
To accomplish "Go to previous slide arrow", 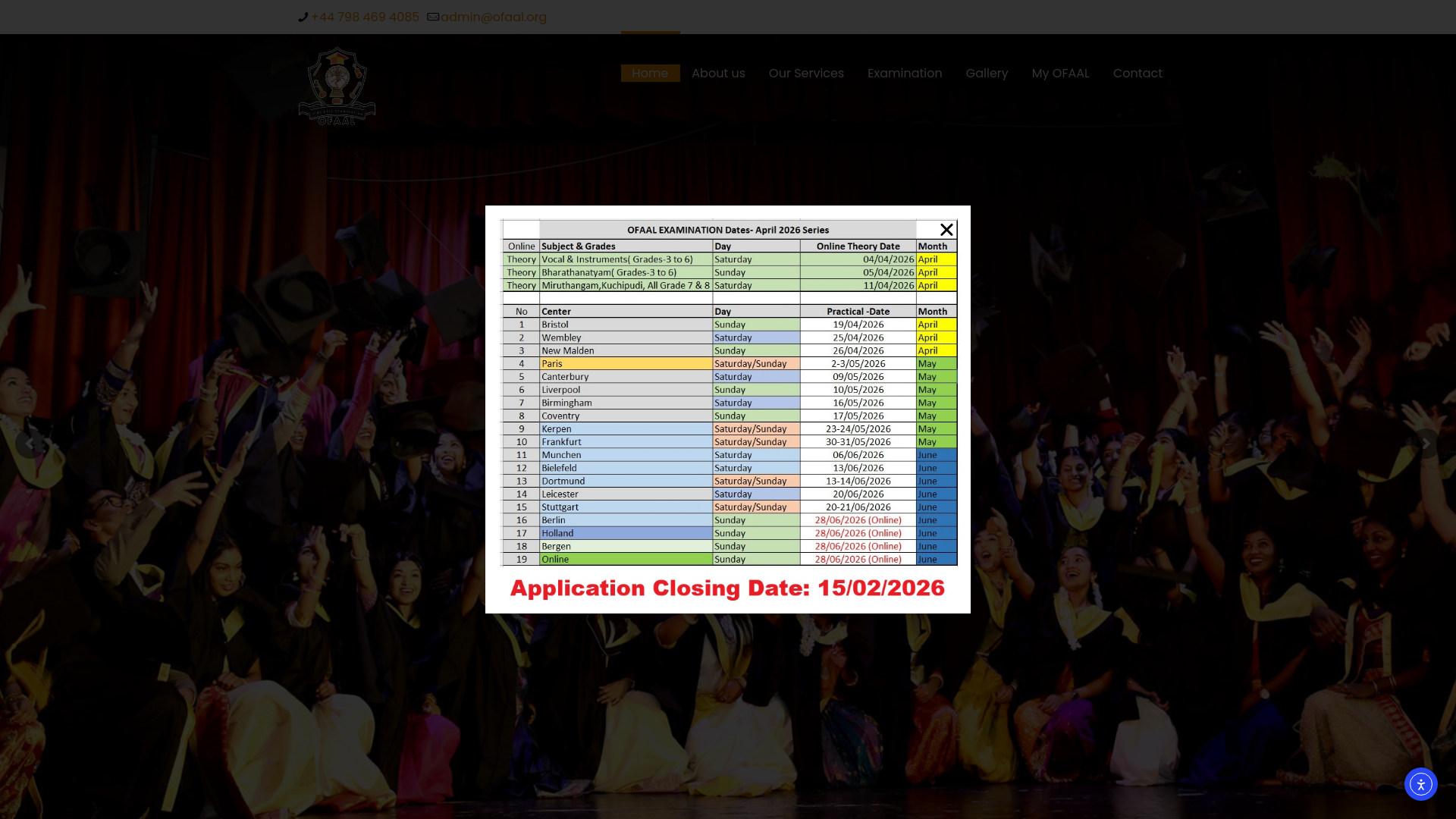I will pos(30,444).
